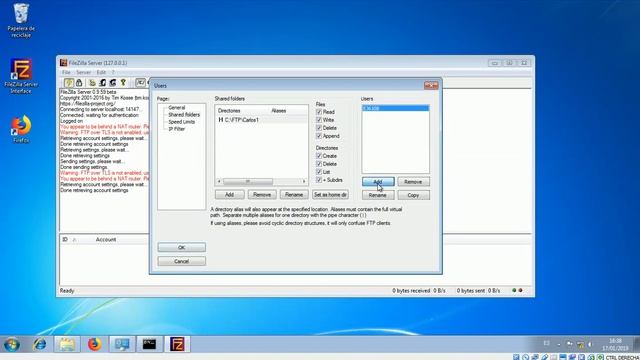Image resolution: width=640 pixels, height=360 pixels.
Task: Click the yellow help toolbar icon
Action: [x=123, y=83]
